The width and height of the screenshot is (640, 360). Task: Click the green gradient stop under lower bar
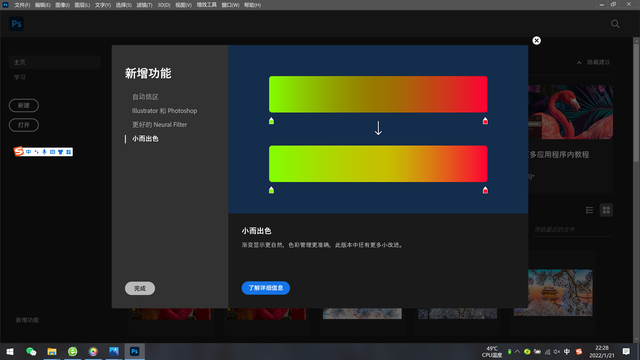[x=271, y=190]
